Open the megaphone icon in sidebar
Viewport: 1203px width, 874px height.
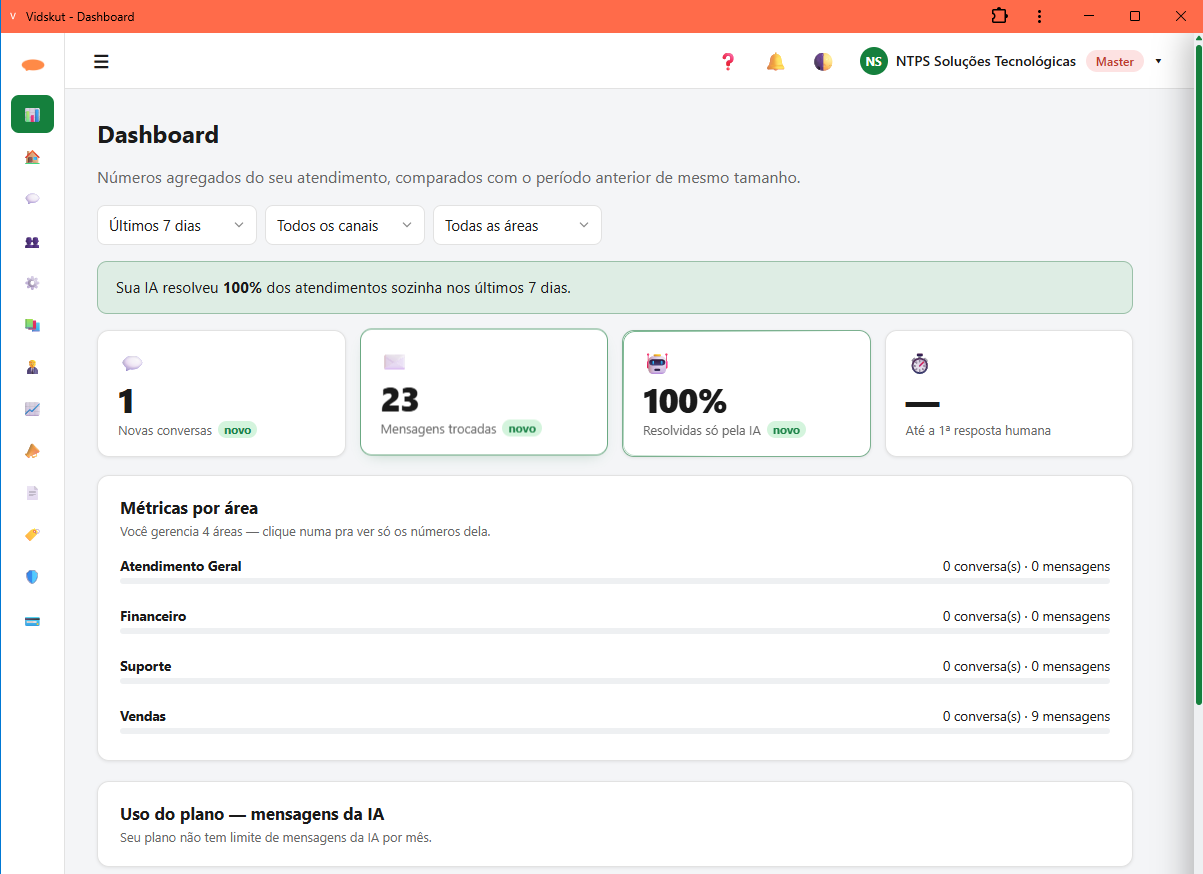tap(32, 451)
